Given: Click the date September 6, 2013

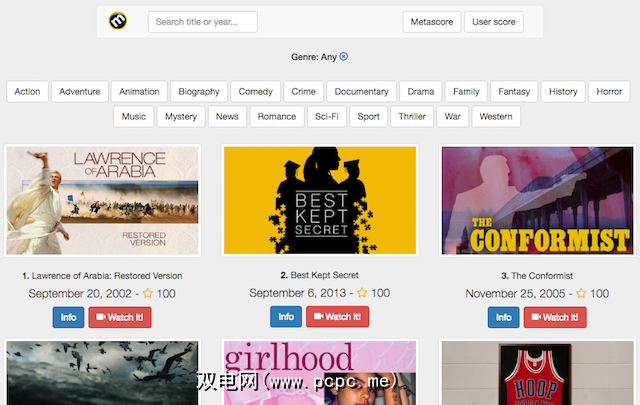Looking at the screenshot, I should (298, 293).
